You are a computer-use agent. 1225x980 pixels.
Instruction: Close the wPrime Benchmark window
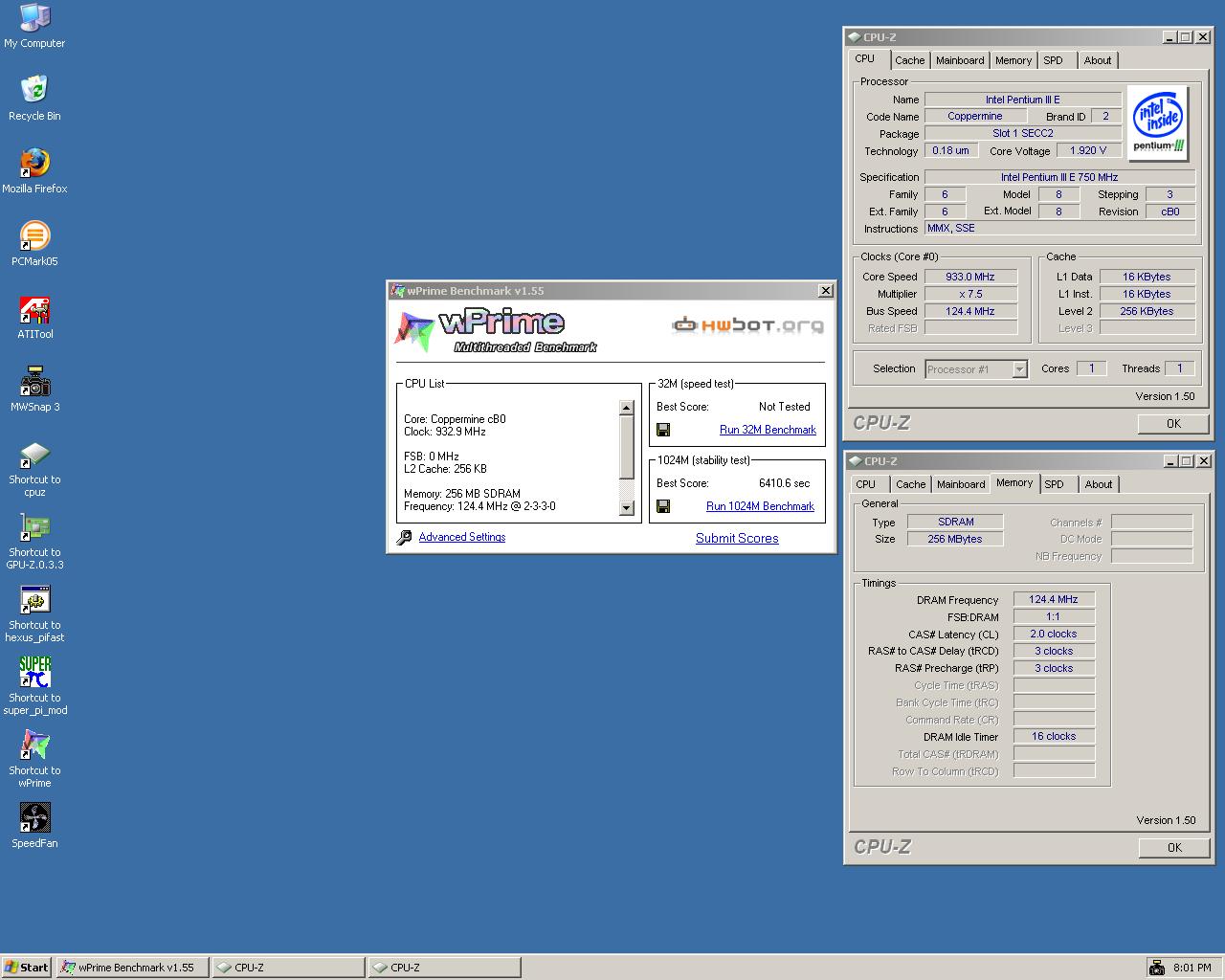tap(825, 291)
